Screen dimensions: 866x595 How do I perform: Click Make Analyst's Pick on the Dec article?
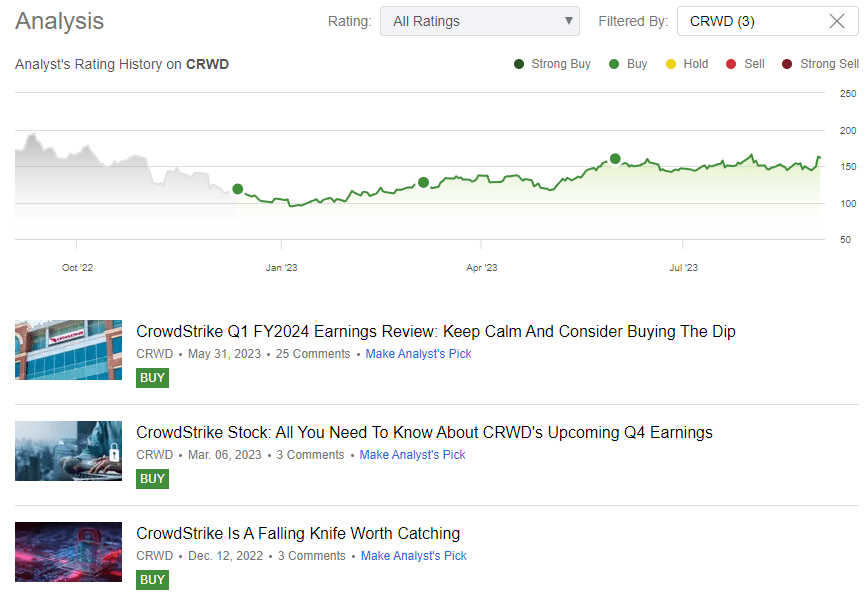click(413, 555)
